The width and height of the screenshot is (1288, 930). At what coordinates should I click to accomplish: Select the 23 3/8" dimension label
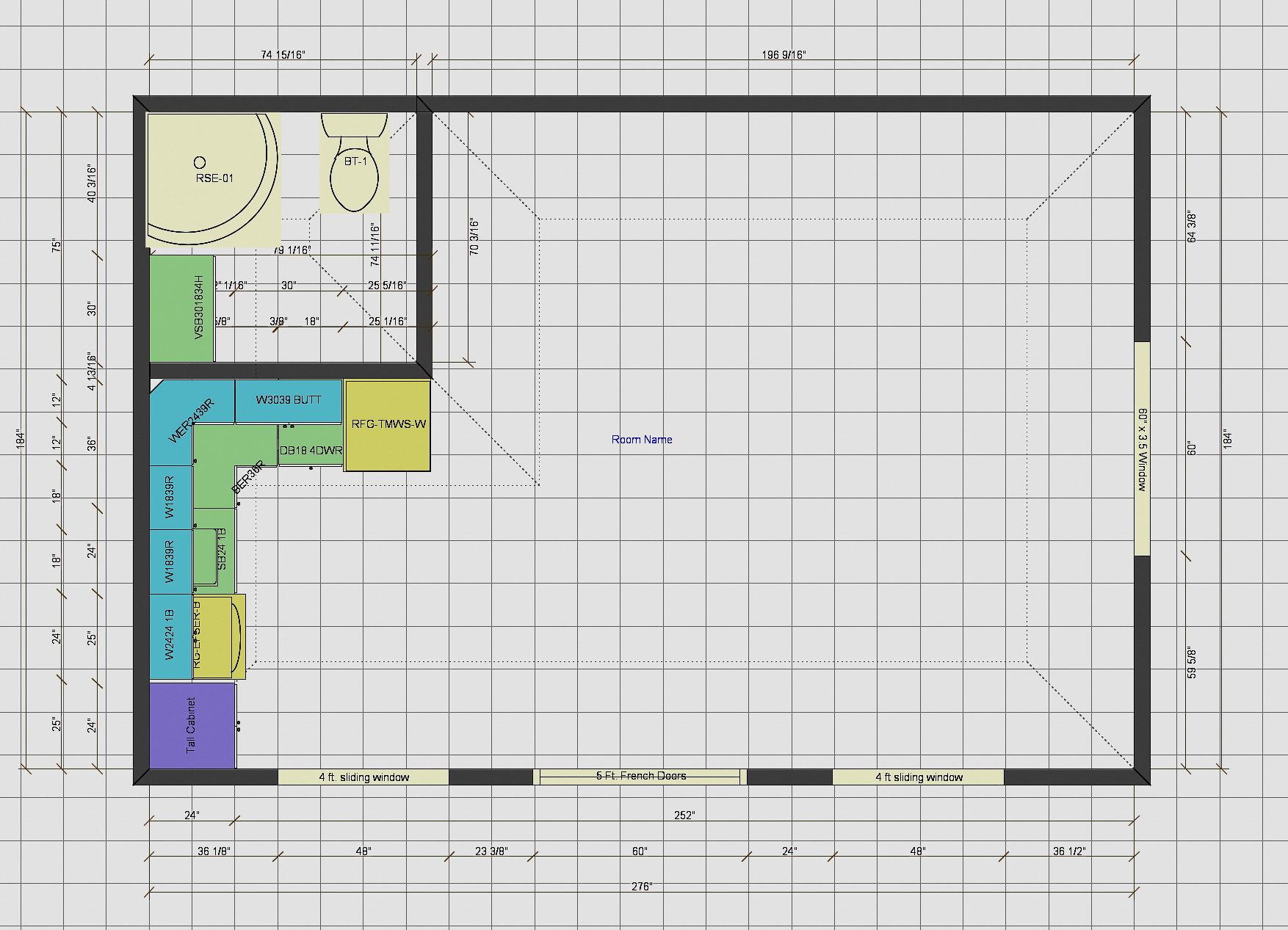click(x=491, y=851)
